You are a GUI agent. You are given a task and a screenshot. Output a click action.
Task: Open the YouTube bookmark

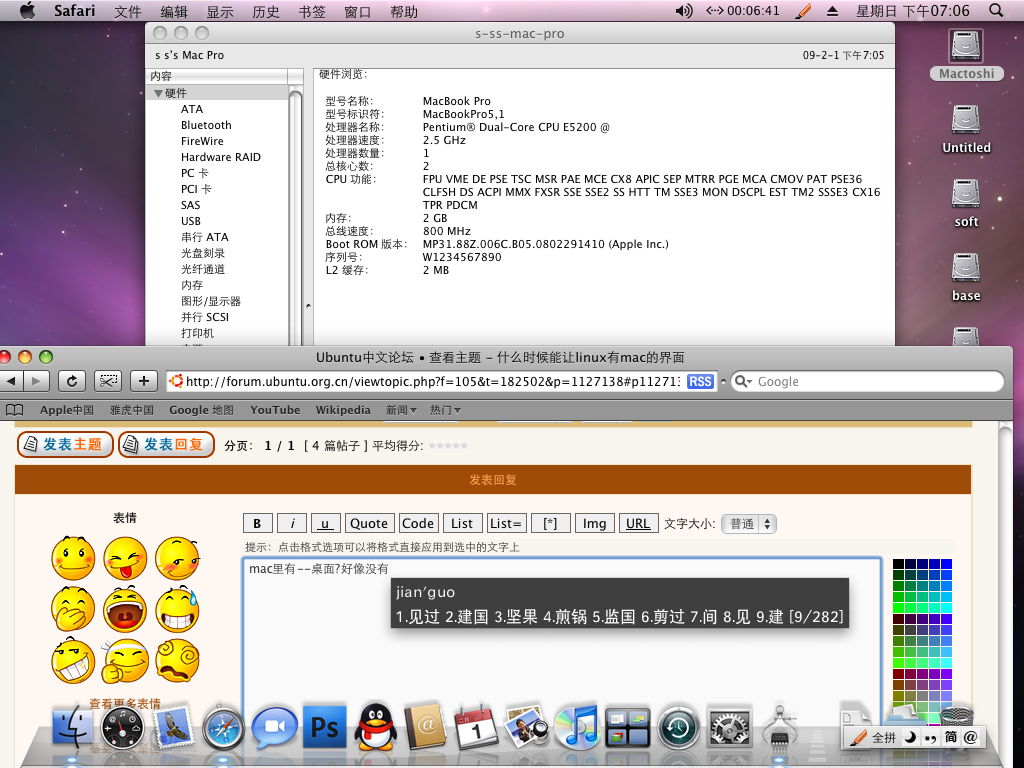point(275,410)
